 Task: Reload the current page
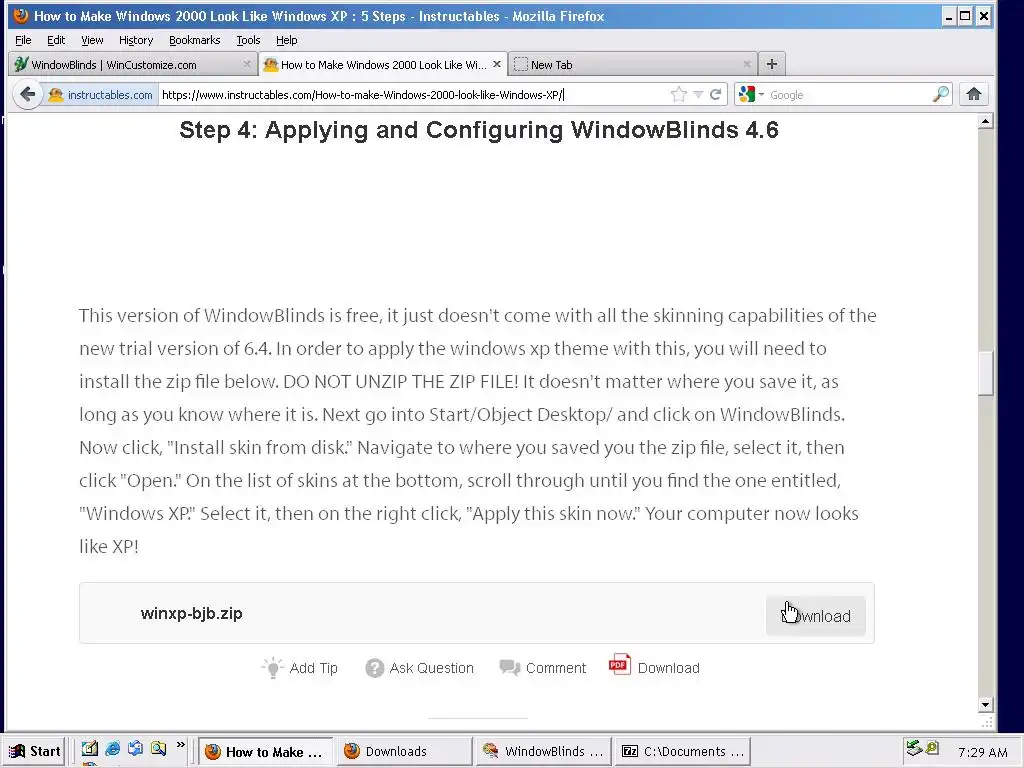(716, 95)
